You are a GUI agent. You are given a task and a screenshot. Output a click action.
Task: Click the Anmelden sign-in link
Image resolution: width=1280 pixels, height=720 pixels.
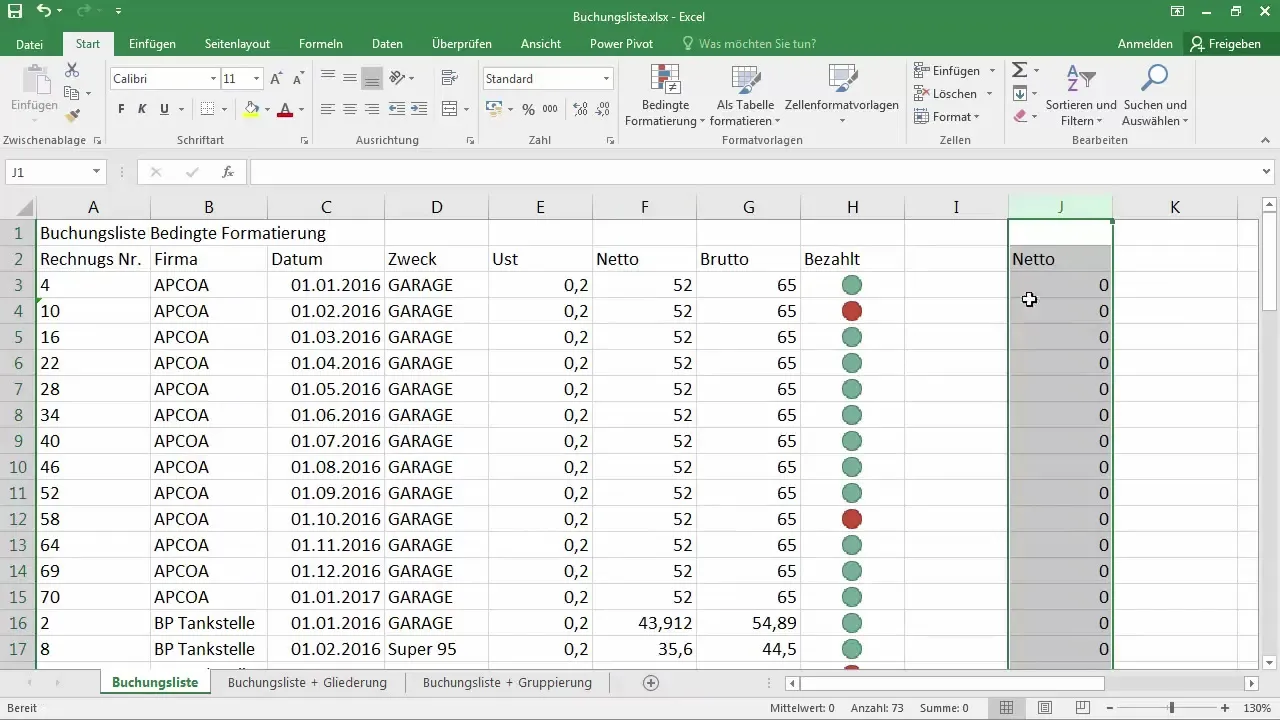coord(1145,44)
